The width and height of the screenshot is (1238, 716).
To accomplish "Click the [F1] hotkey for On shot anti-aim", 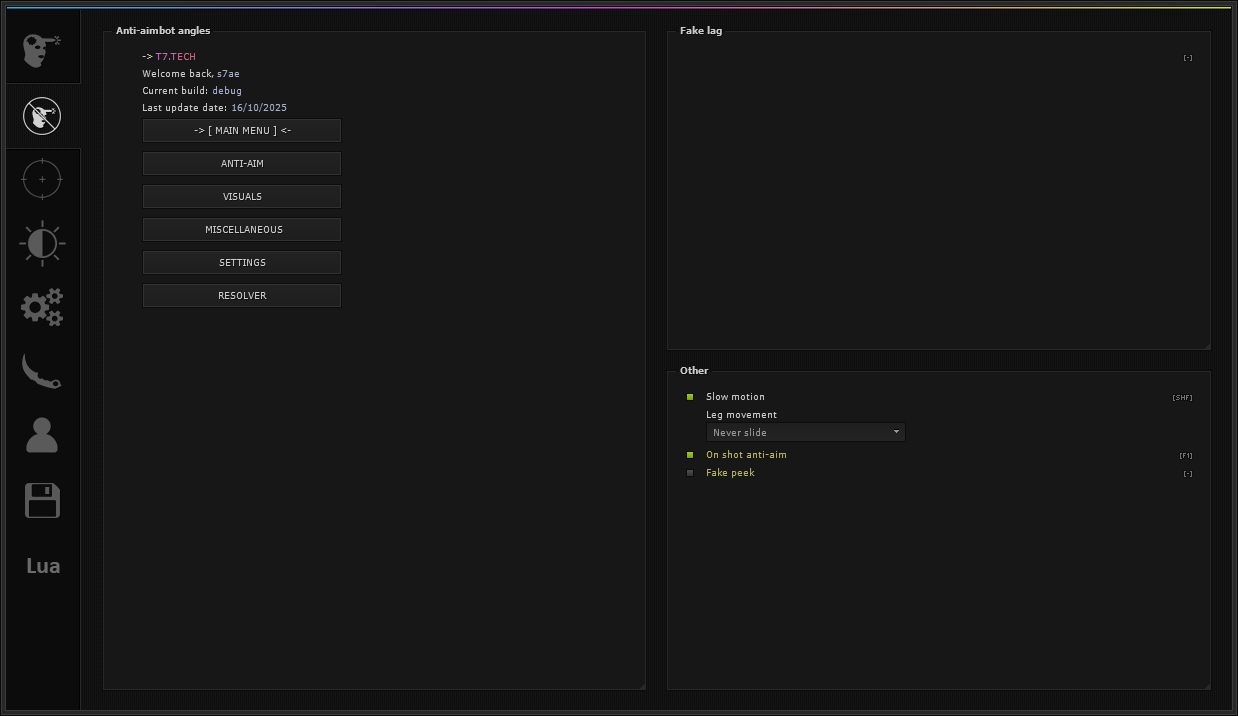I will 1186,456.
